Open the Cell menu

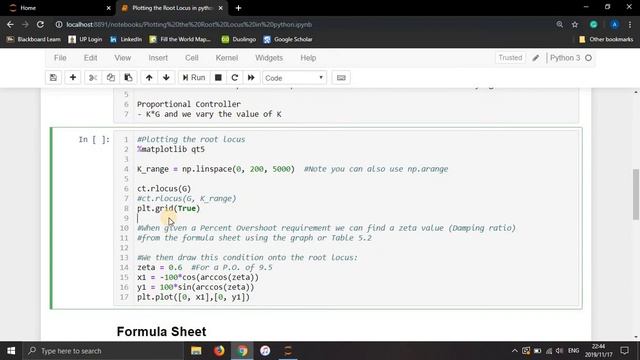pos(192,58)
